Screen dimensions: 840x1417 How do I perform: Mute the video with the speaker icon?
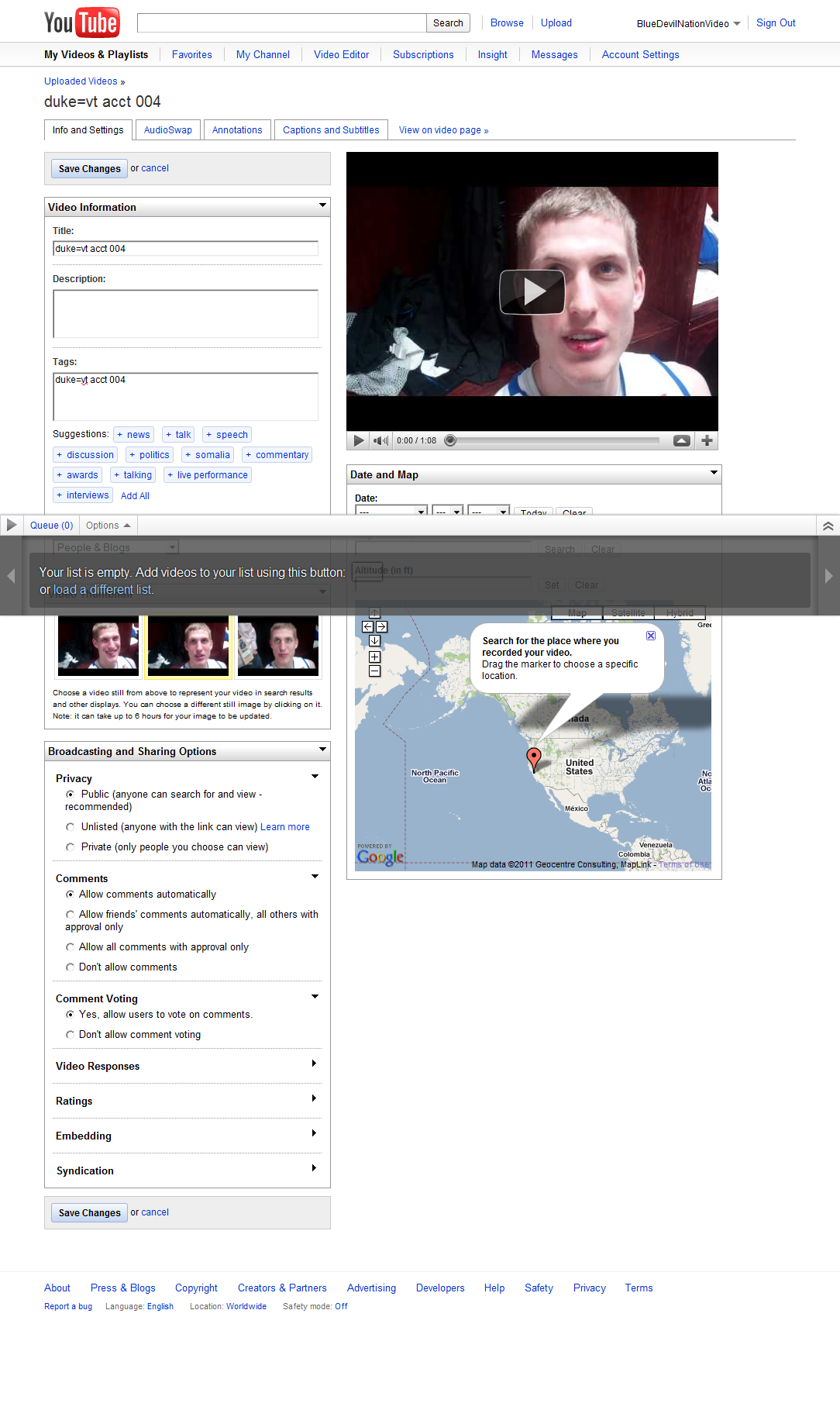point(380,441)
